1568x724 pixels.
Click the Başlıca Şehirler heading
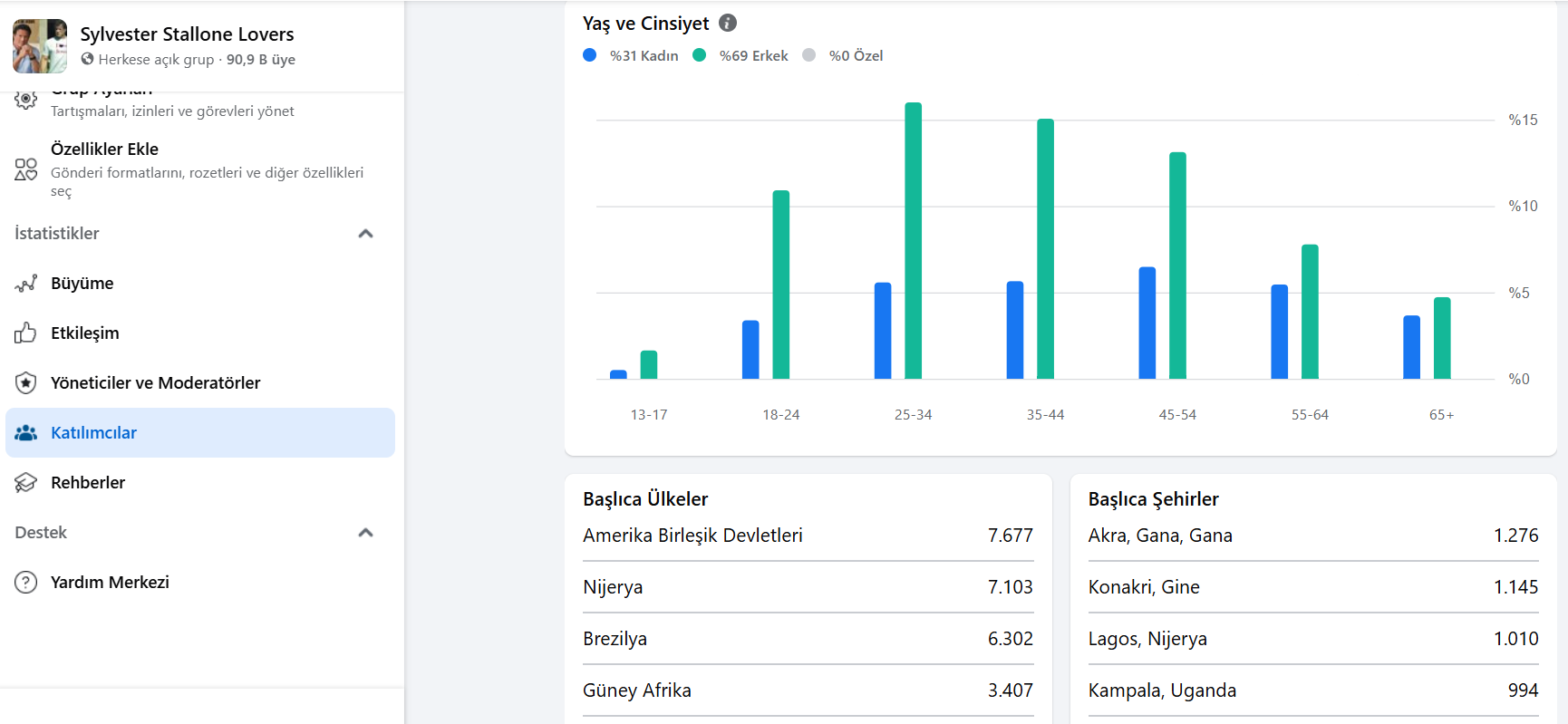(1154, 499)
